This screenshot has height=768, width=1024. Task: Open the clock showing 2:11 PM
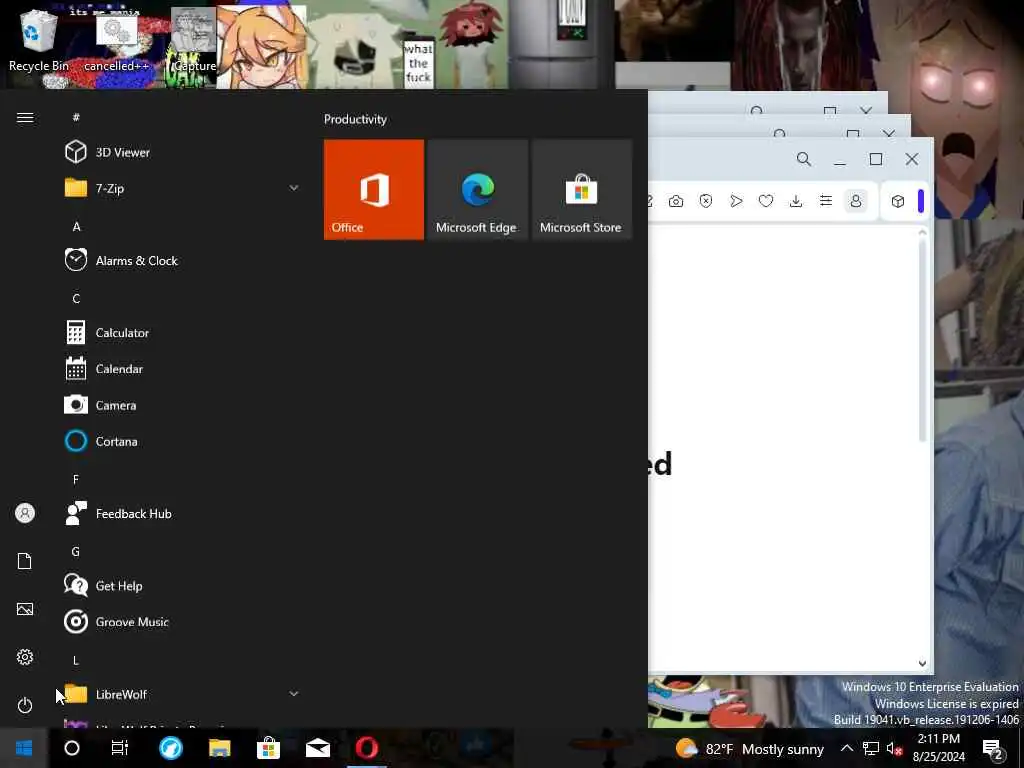(938, 748)
